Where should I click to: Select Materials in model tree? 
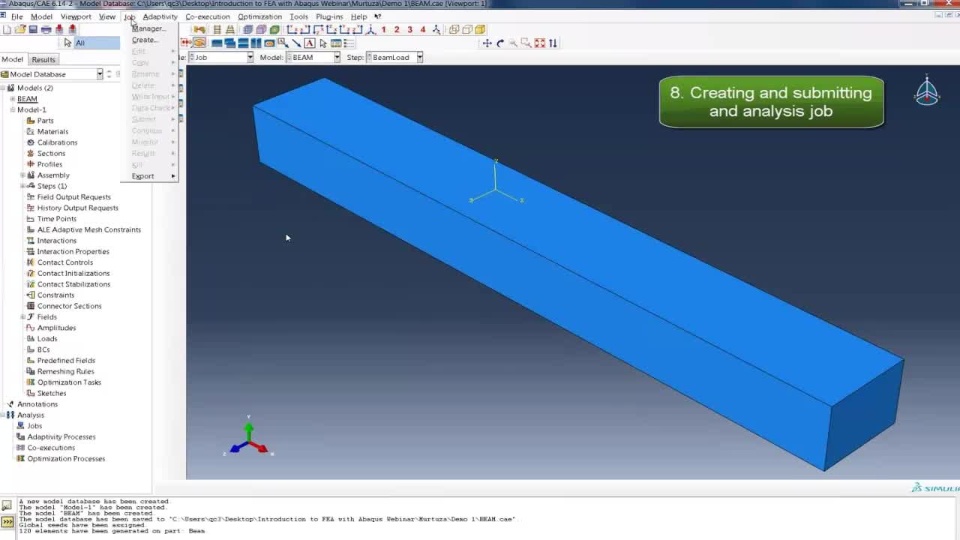[x=53, y=132]
